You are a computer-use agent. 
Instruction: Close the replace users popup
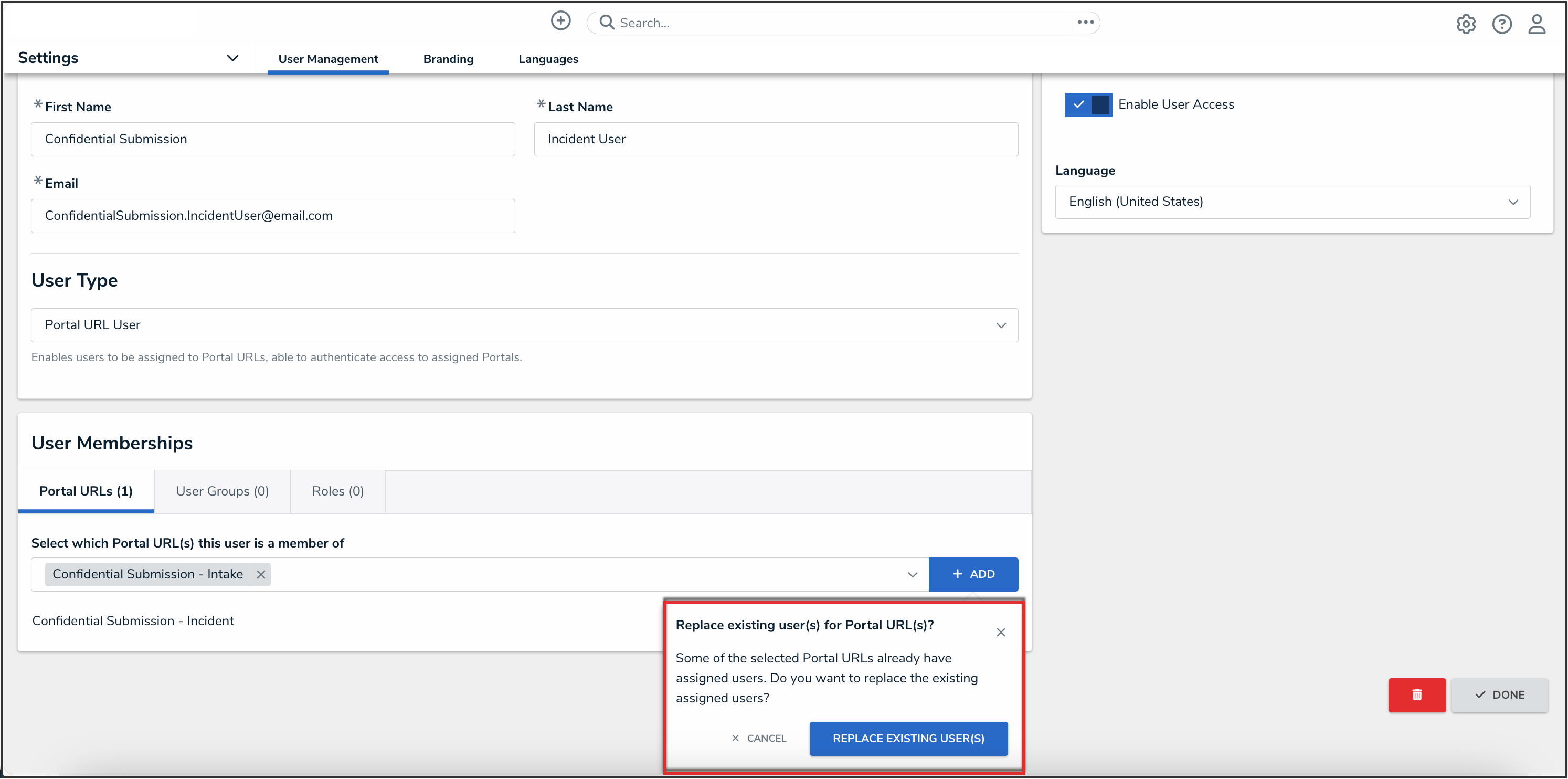tap(1001, 632)
